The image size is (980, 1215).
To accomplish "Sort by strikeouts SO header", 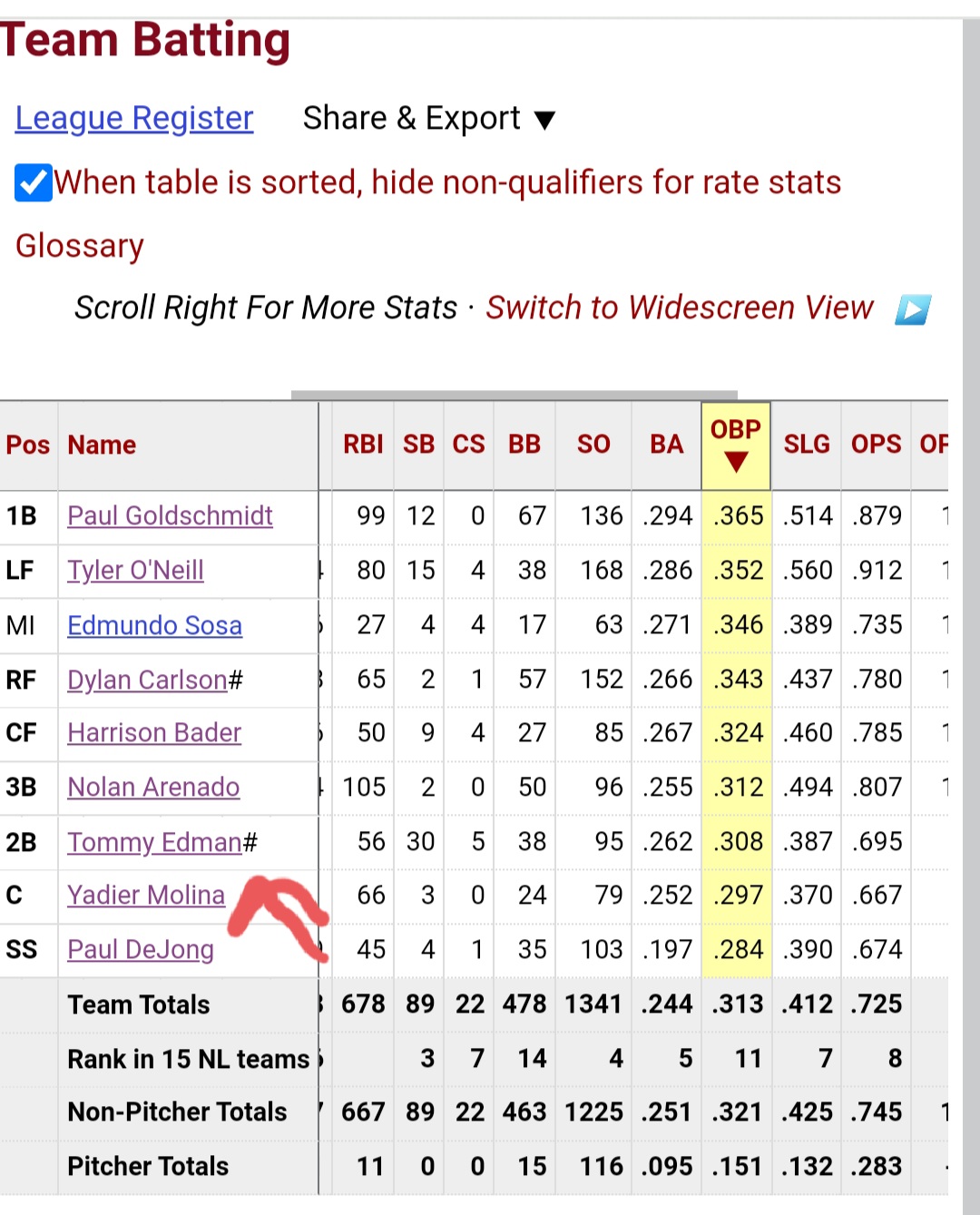I will [x=593, y=445].
